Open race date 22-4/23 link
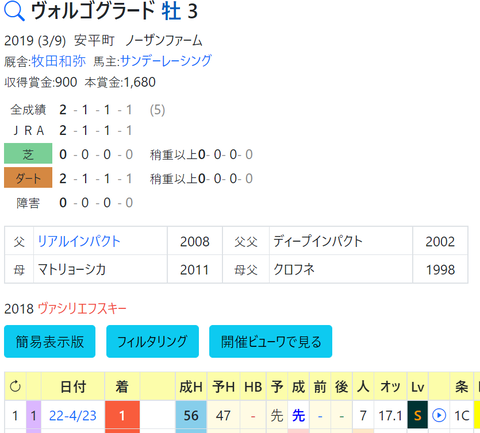The height and width of the screenshot is (433, 480). coord(73,416)
